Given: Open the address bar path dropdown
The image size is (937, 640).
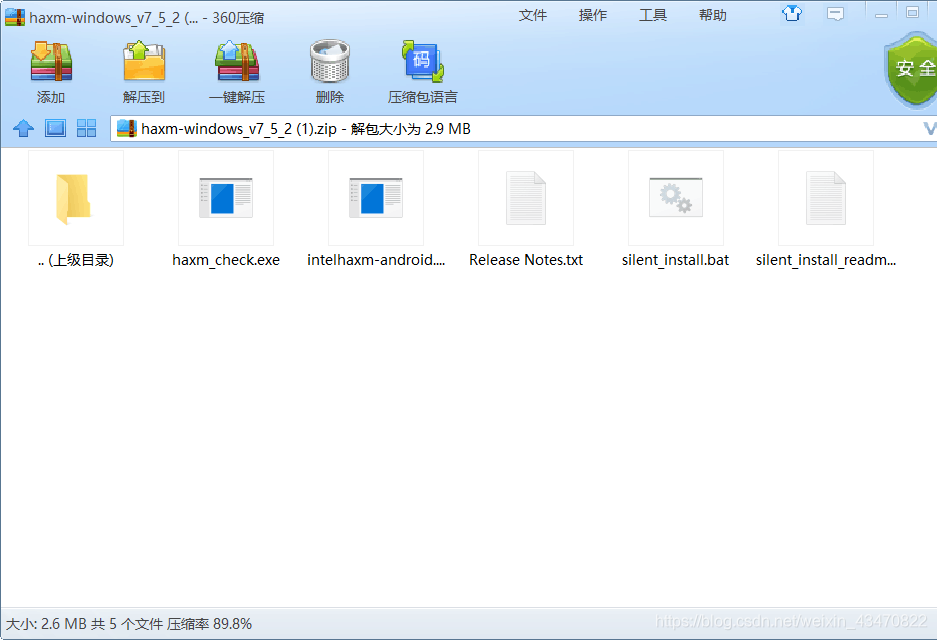Looking at the screenshot, I should (930, 128).
